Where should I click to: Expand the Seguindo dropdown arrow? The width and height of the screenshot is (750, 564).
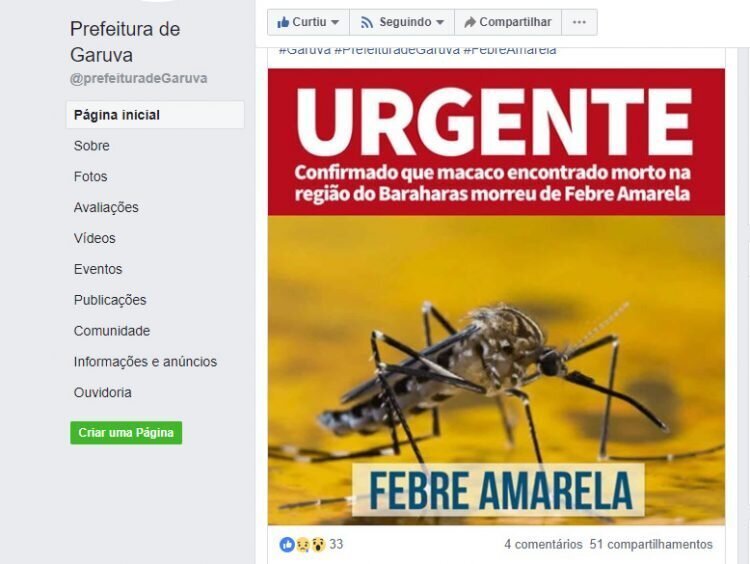click(440, 22)
